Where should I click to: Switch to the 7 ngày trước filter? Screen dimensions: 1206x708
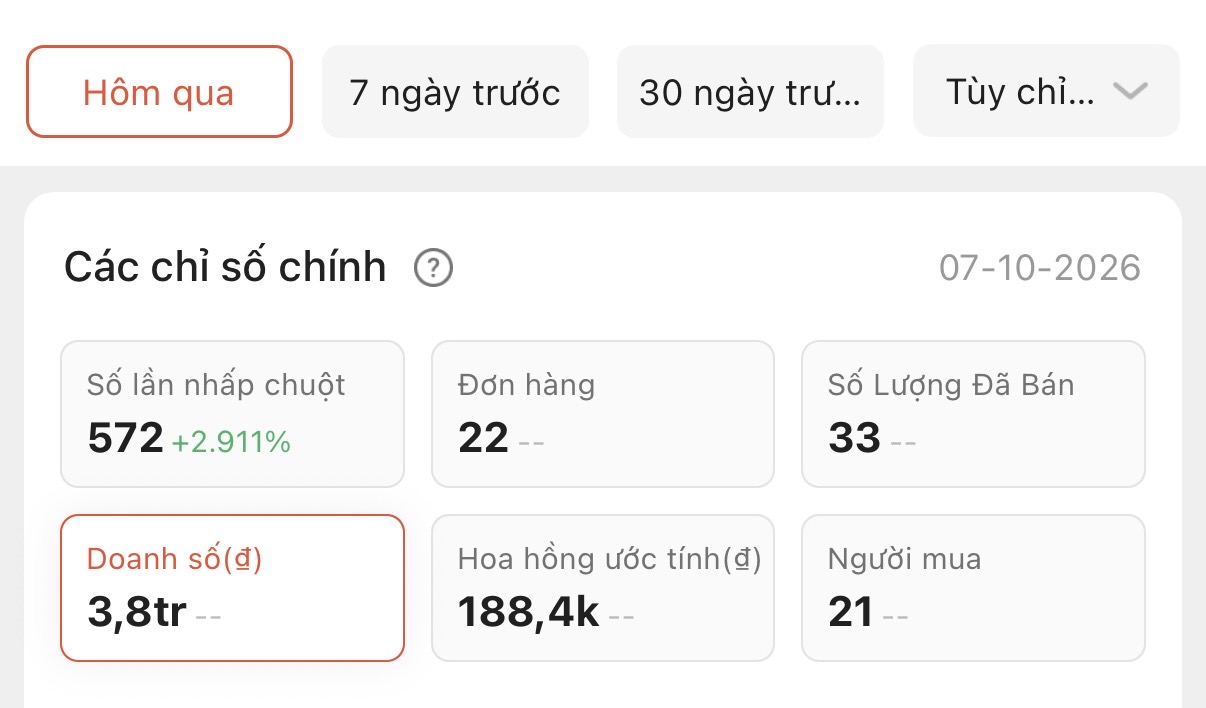click(x=455, y=91)
